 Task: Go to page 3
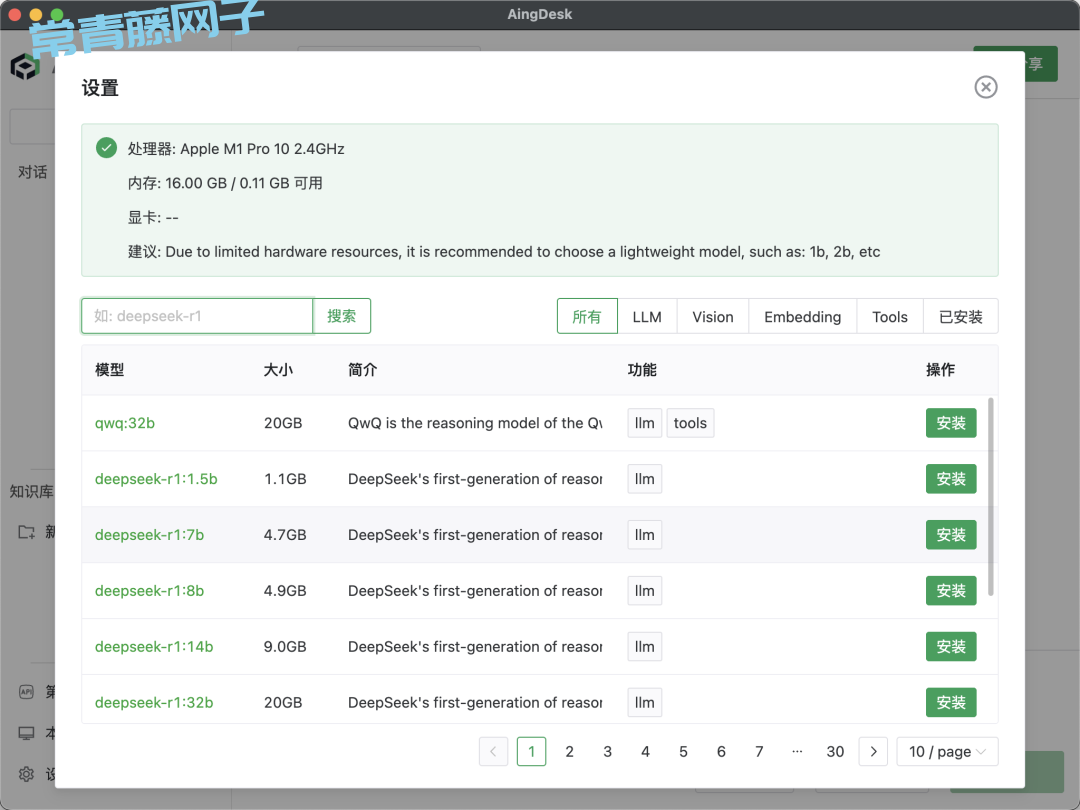click(608, 751)
